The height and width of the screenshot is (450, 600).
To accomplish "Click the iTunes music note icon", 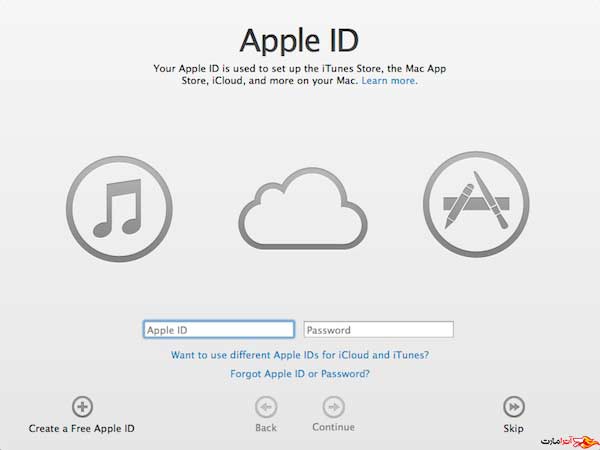I will coord(119,209).
